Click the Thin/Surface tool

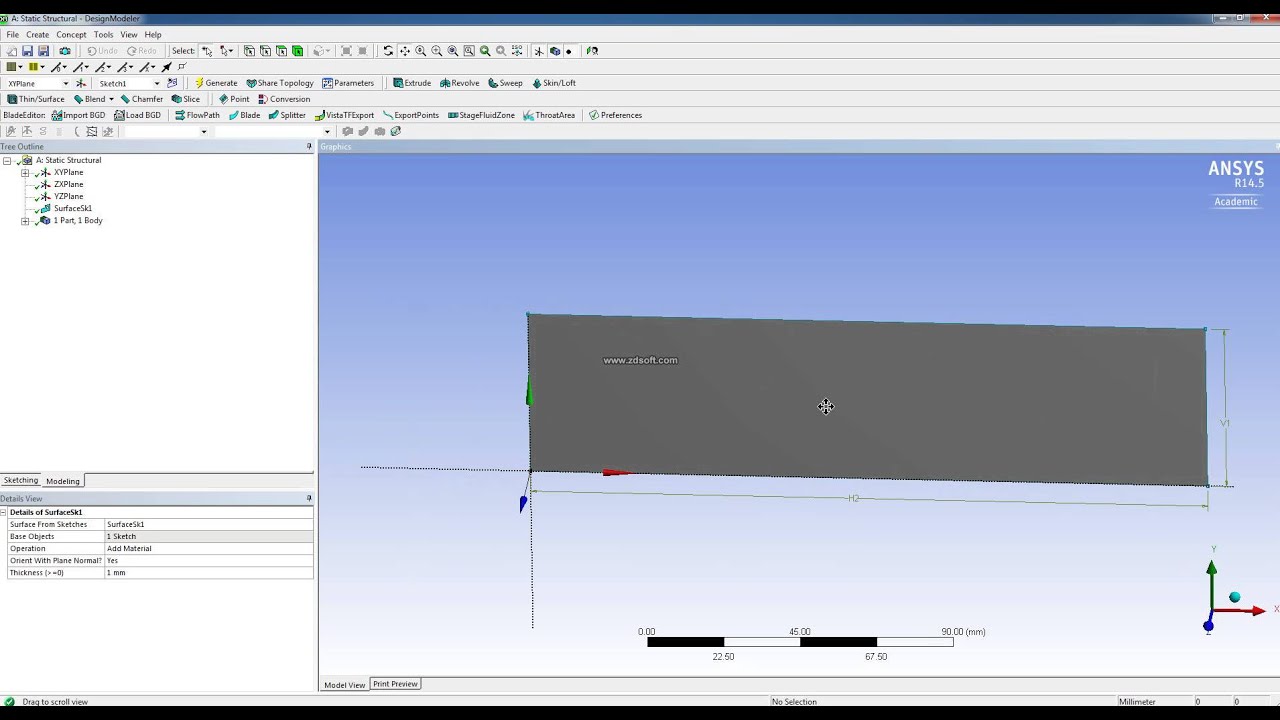click(x=36, y=99)
